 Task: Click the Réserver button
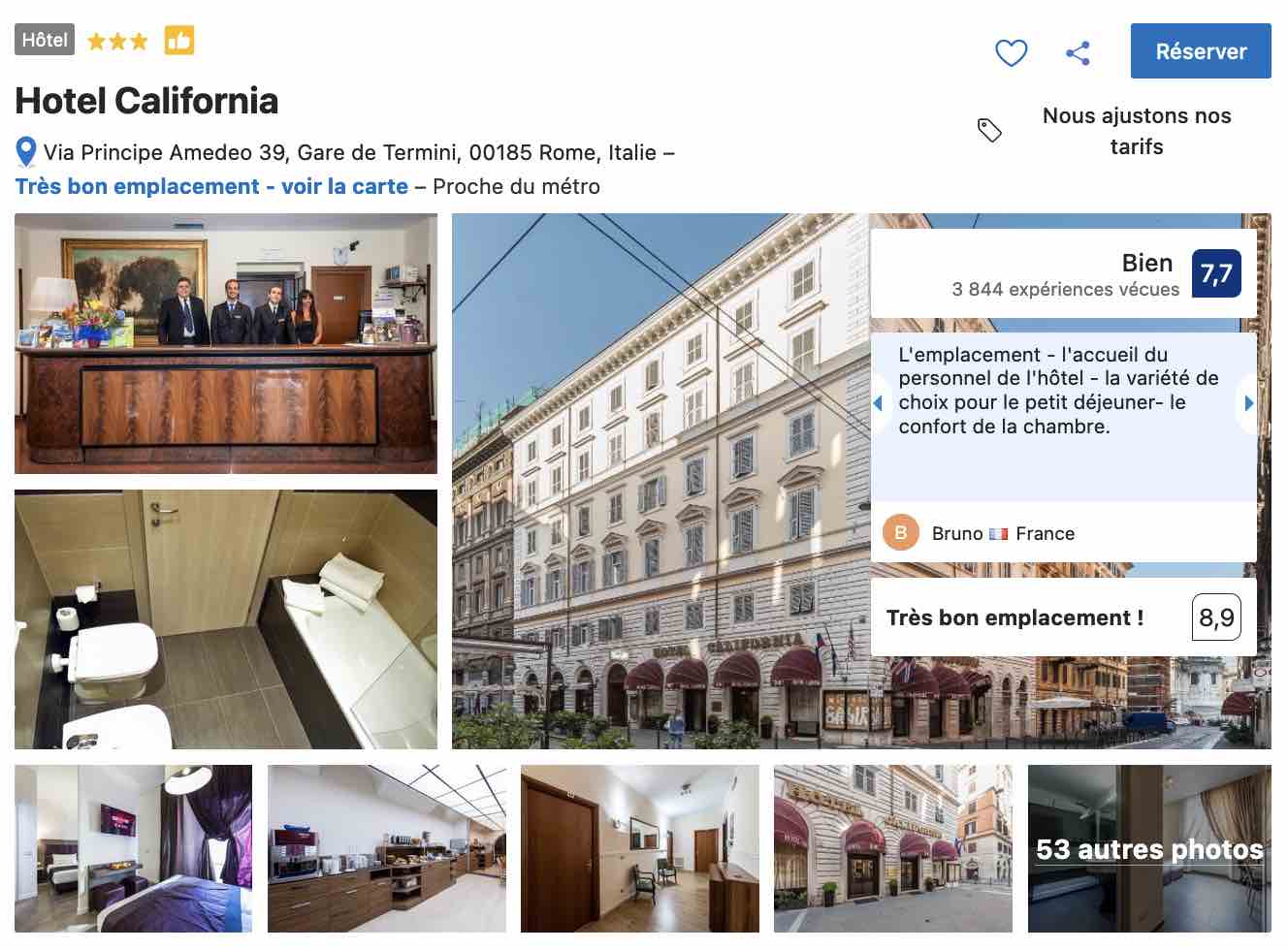[1201, 51]
